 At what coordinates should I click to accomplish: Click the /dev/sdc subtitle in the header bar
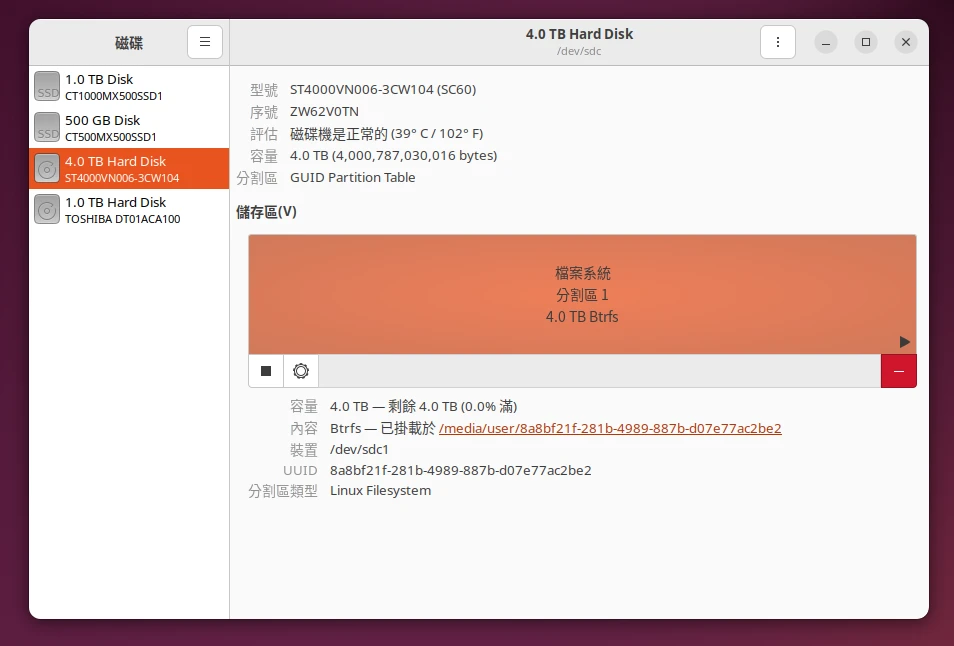[x=579, y=51]
